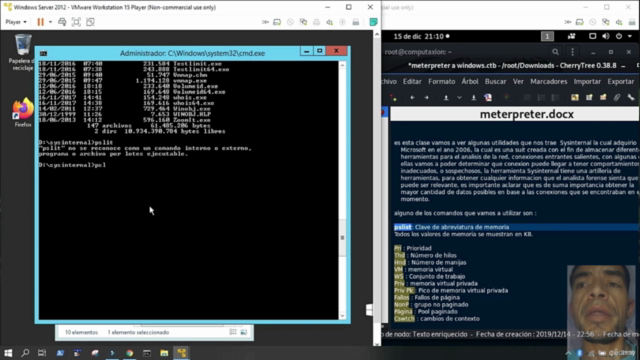Open Task View on the taskbar

coord(42,353)
